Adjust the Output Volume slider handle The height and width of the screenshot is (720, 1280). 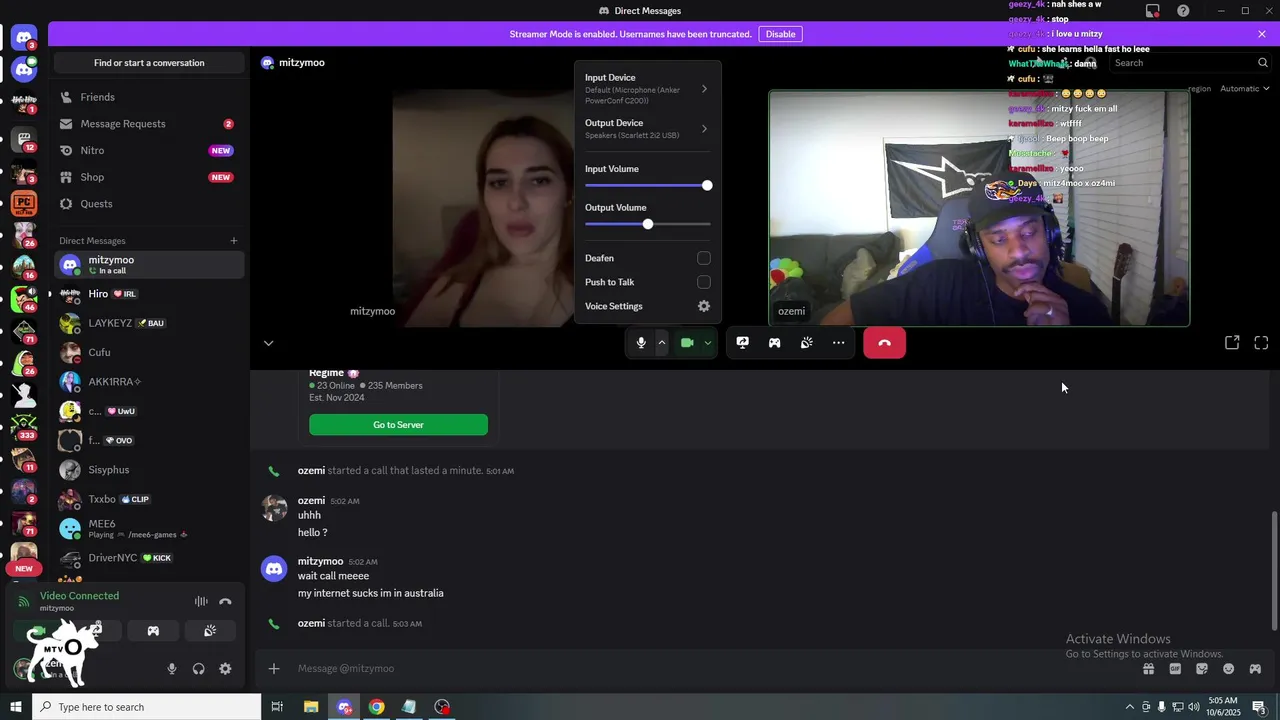coord(648,224)
